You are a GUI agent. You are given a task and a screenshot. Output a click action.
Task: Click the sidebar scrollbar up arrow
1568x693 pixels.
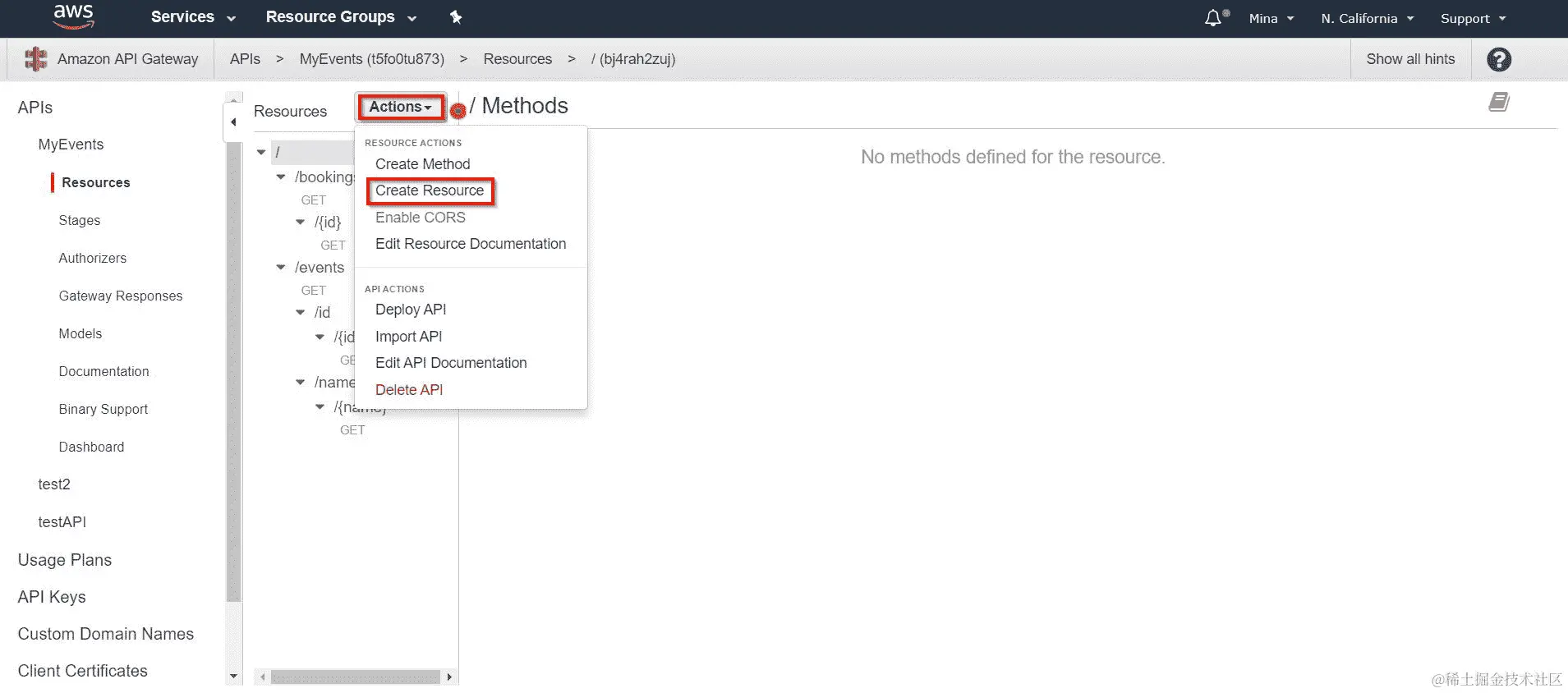233,100
